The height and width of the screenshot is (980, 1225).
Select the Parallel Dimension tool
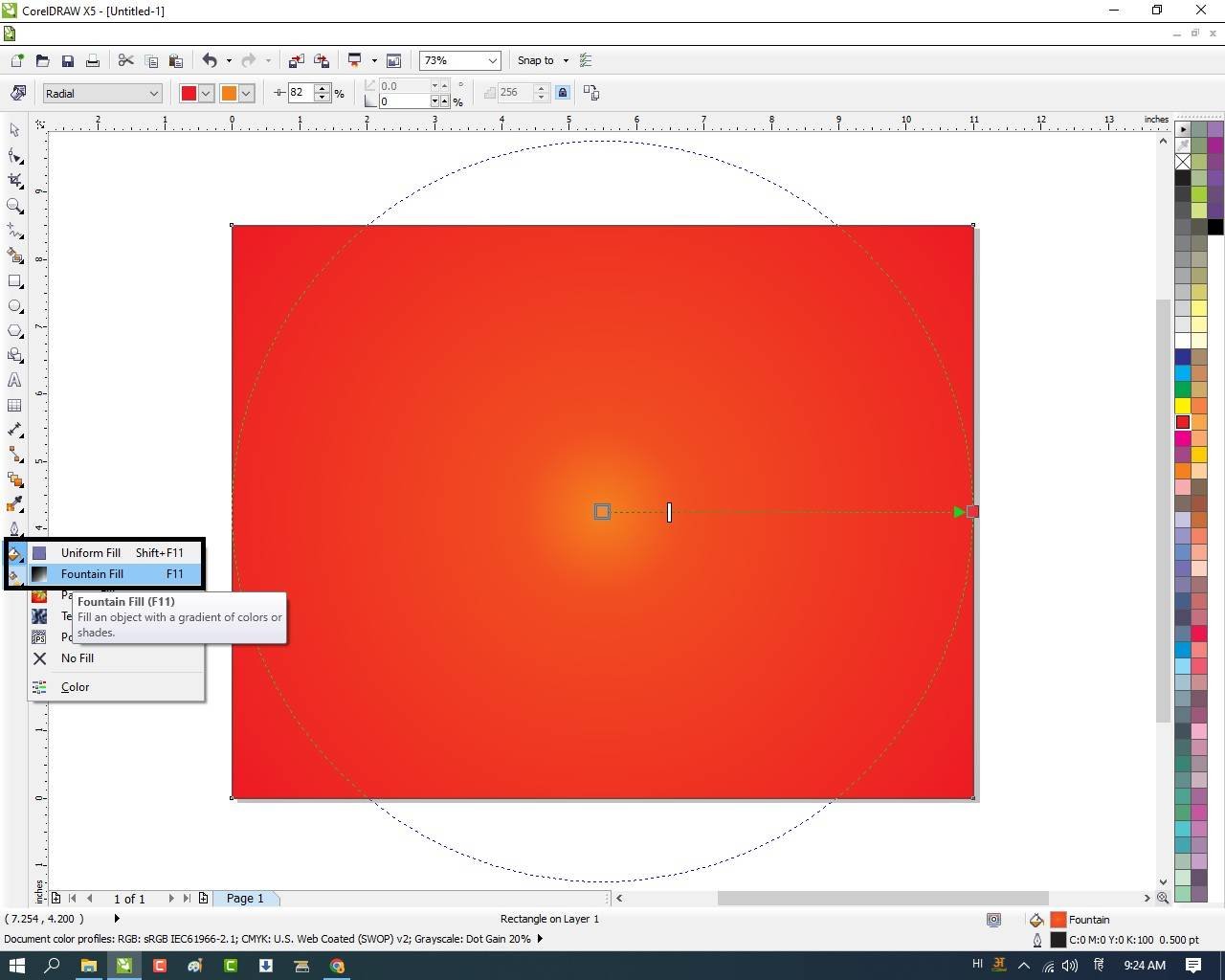pyautogui.click(x=14, y=430)
